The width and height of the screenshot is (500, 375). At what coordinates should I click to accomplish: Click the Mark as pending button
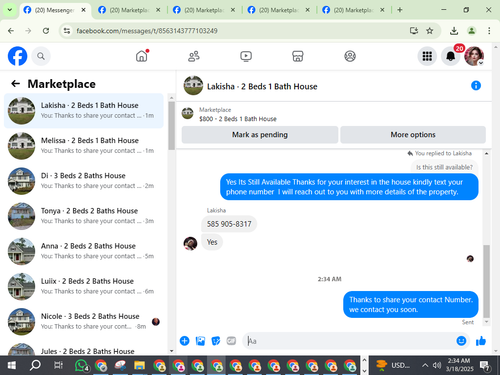[260, 135]
